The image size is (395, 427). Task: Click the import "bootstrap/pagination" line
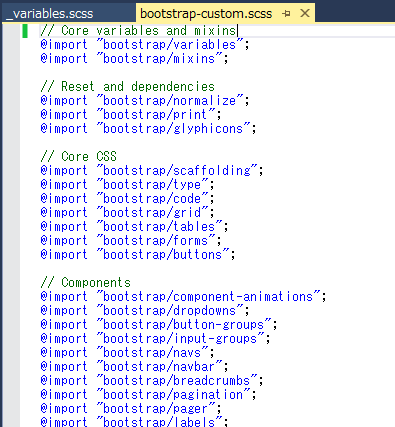click(x=148, y=395)
